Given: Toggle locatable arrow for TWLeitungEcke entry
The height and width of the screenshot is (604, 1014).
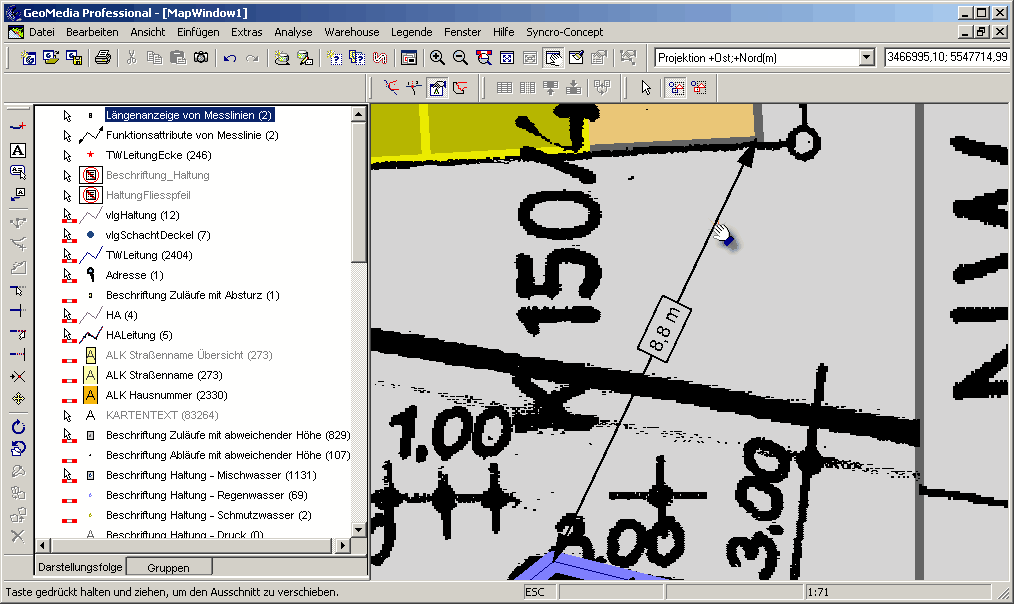Looking at the screenshot, I should 68,155.
